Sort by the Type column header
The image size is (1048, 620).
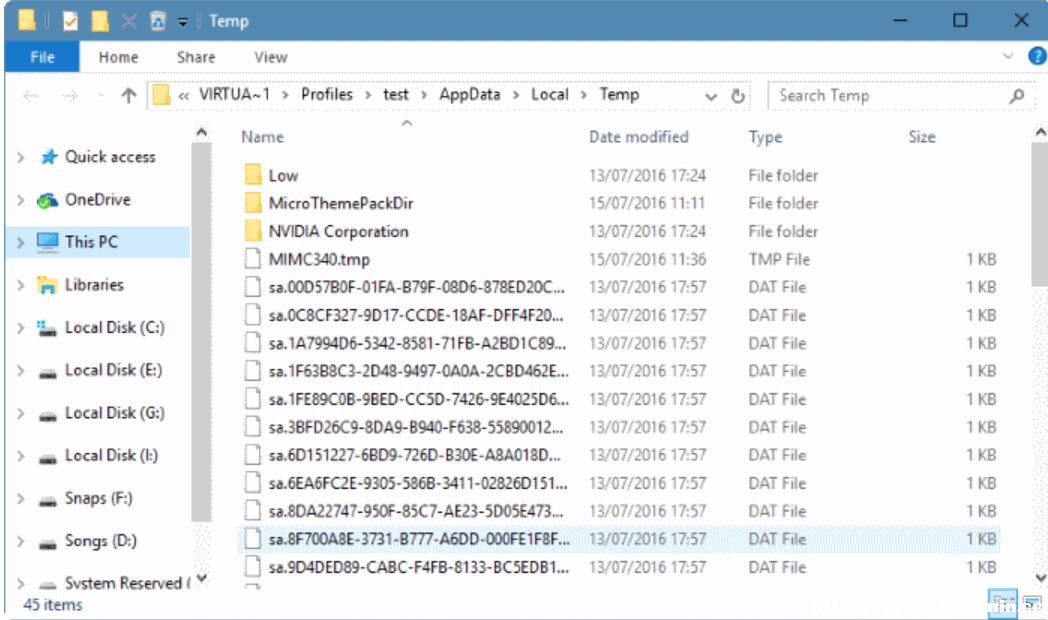(765, 137)
